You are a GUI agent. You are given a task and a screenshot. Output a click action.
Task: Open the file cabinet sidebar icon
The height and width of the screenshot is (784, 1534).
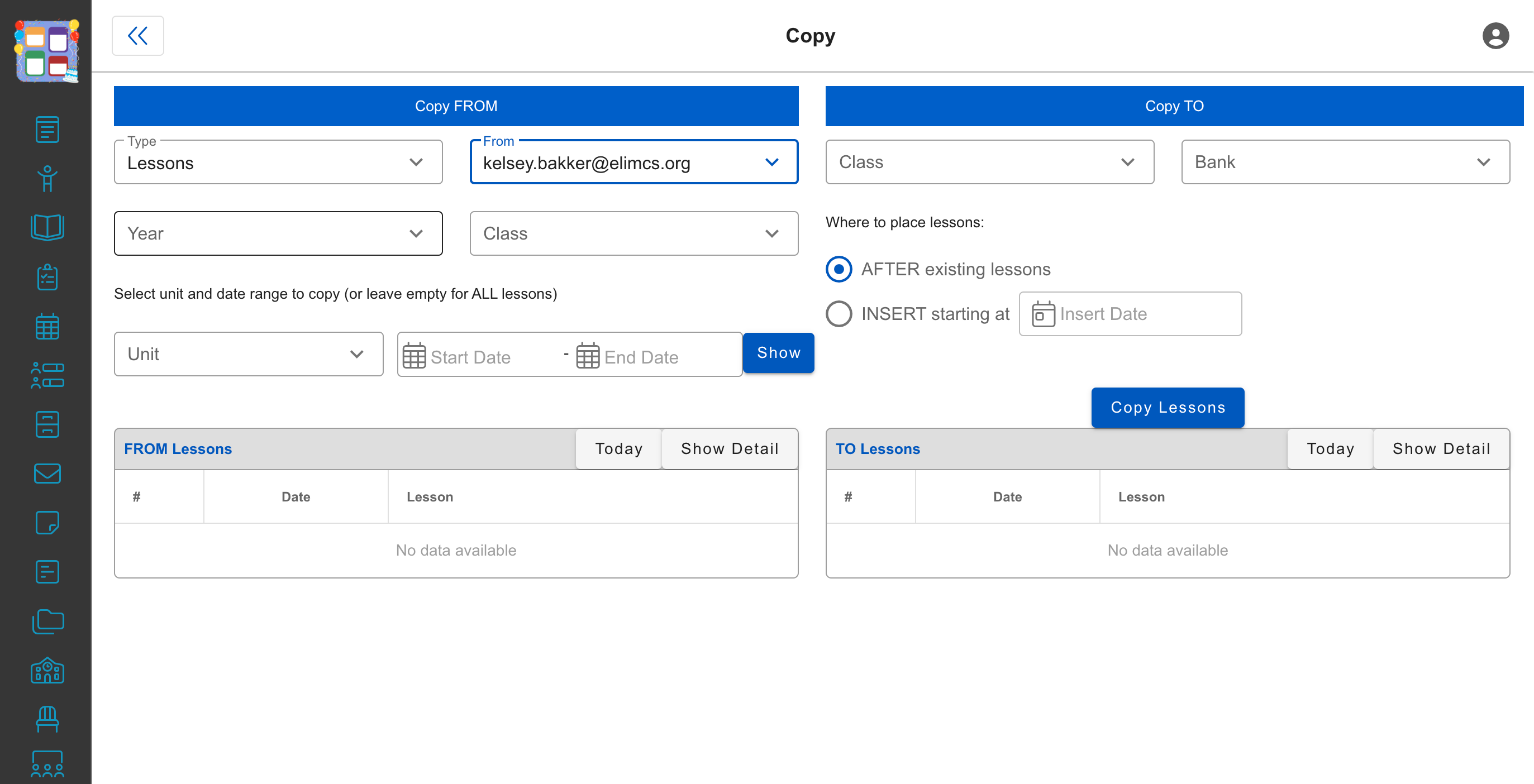pyautogui.click(x=47, y=424)
